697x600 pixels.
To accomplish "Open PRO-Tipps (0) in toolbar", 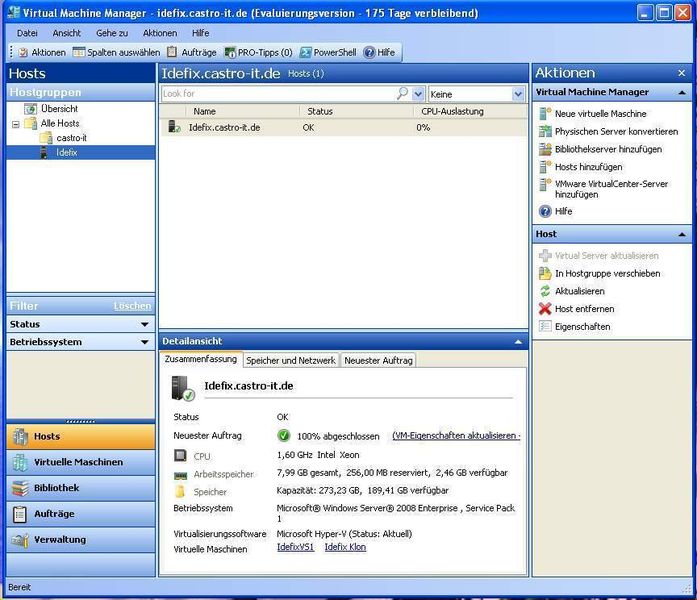I will pos(258,52).
